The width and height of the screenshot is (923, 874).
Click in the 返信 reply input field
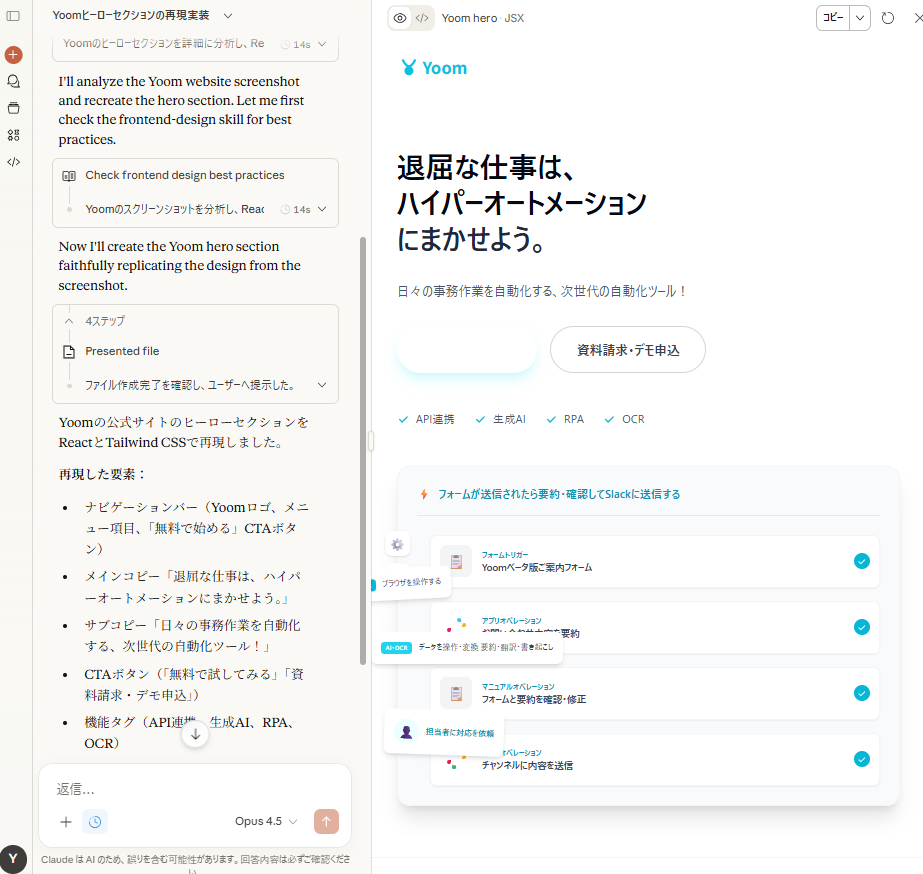coord(194,789)
